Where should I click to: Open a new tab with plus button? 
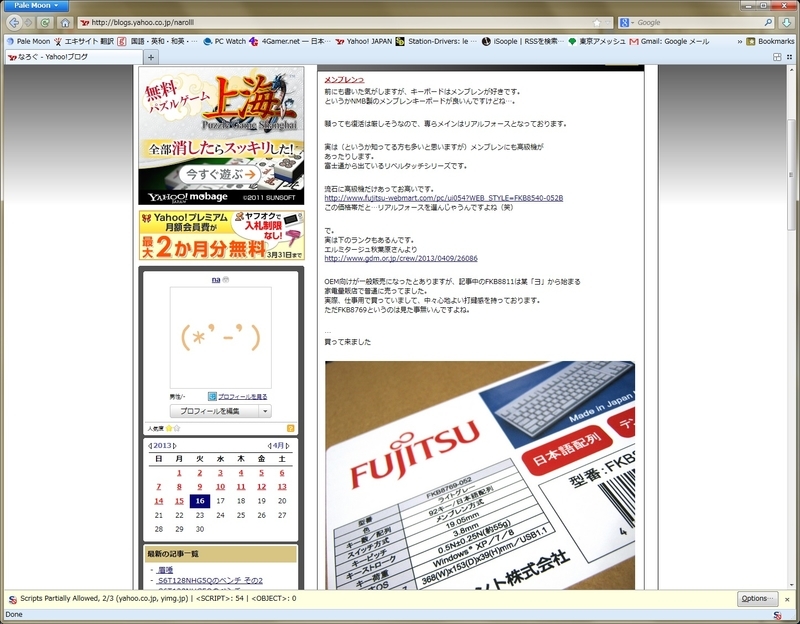click(151, 57)
